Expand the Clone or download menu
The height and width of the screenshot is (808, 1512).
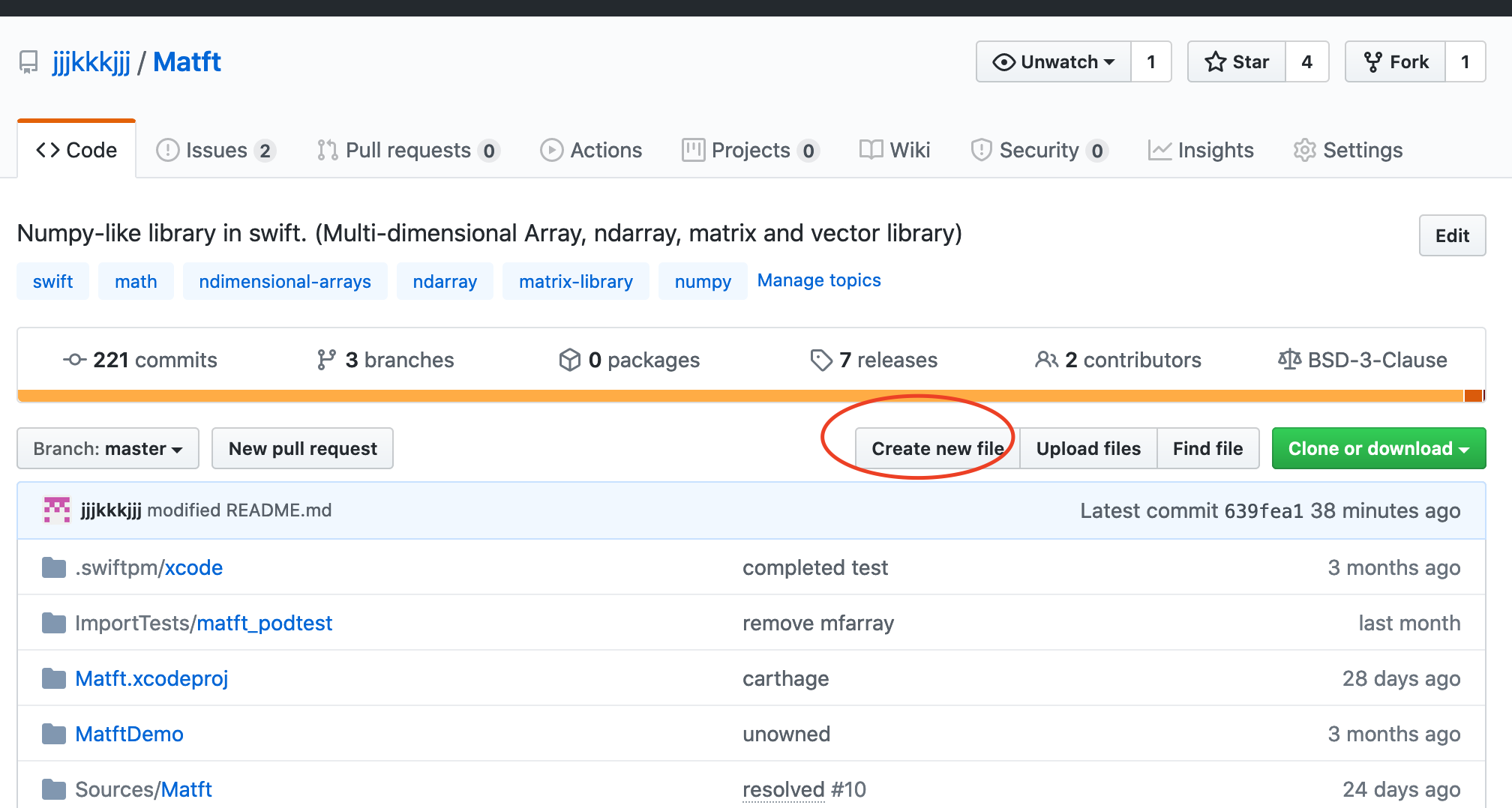point(1378,448)
